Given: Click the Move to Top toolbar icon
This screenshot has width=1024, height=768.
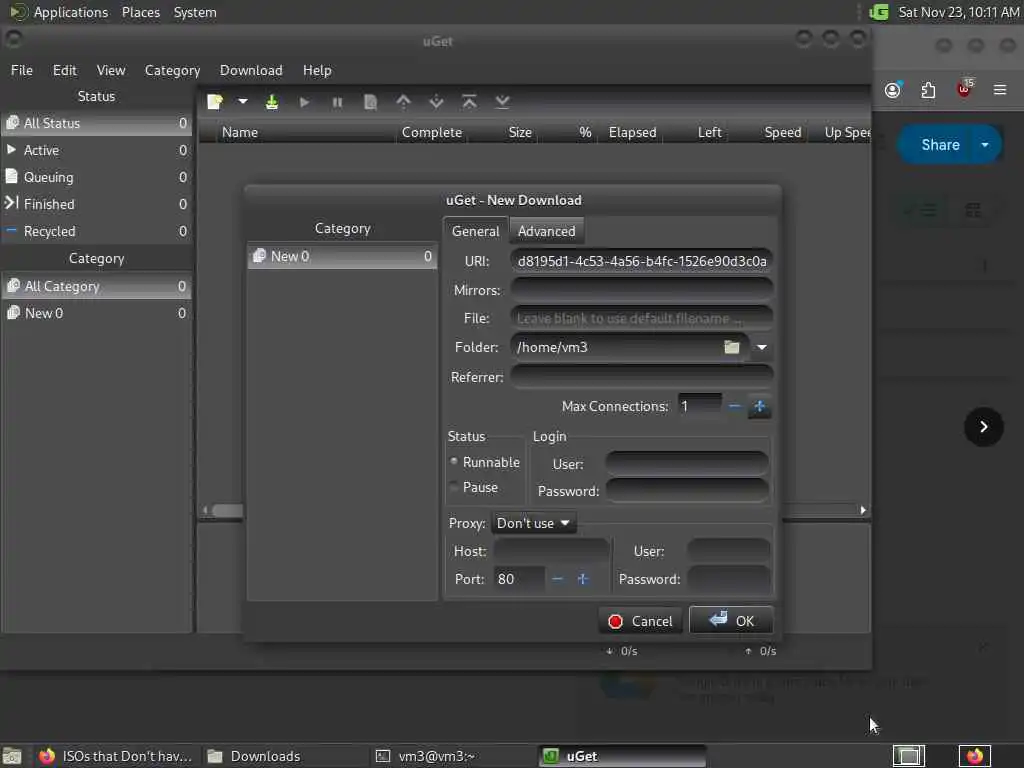Looking at the screenshot, I should click(x=469, y=102).
